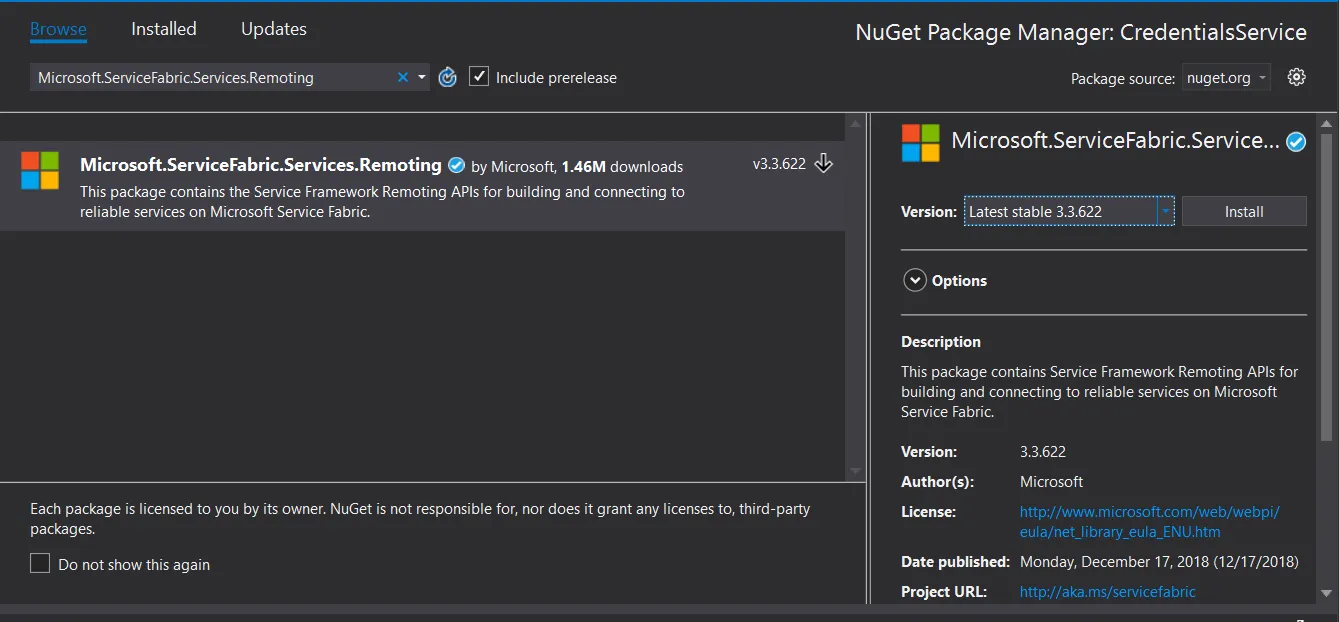
Task: Expand the Options section
Action: (915, 281)
